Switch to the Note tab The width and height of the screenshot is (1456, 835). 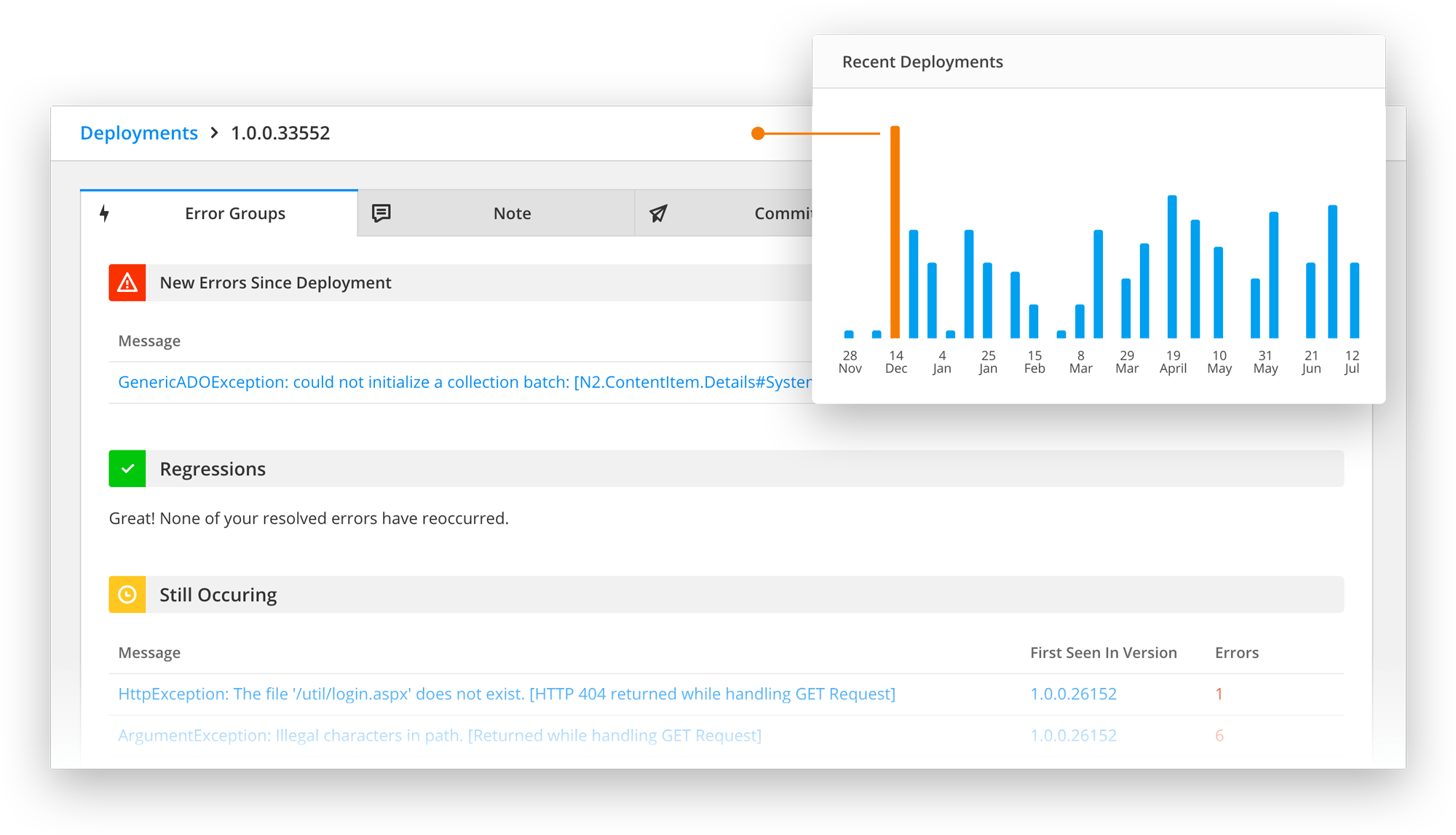pos(512,213)
